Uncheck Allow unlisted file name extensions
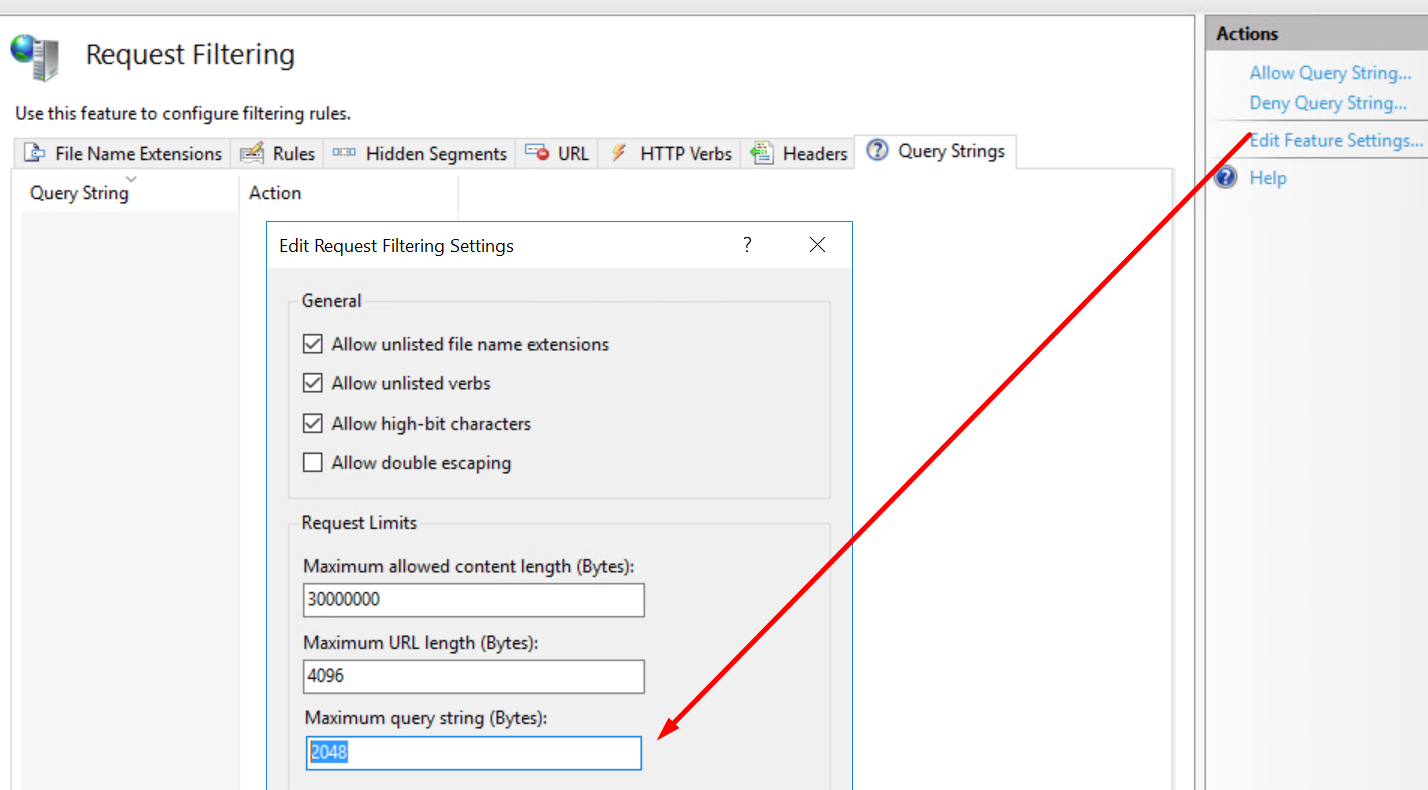The height and width of the screenshot is (790, 1428). (312, 343)
